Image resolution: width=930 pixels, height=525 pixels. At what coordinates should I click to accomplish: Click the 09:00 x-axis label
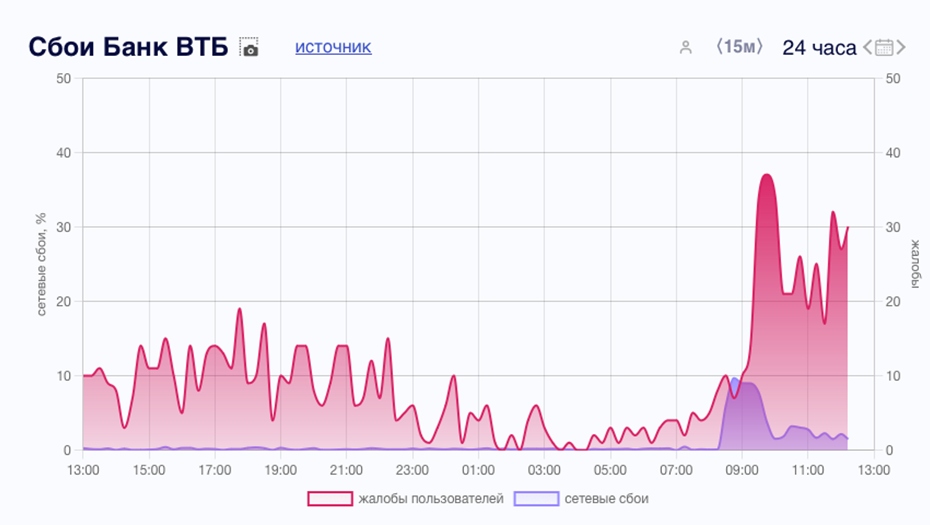742,470
